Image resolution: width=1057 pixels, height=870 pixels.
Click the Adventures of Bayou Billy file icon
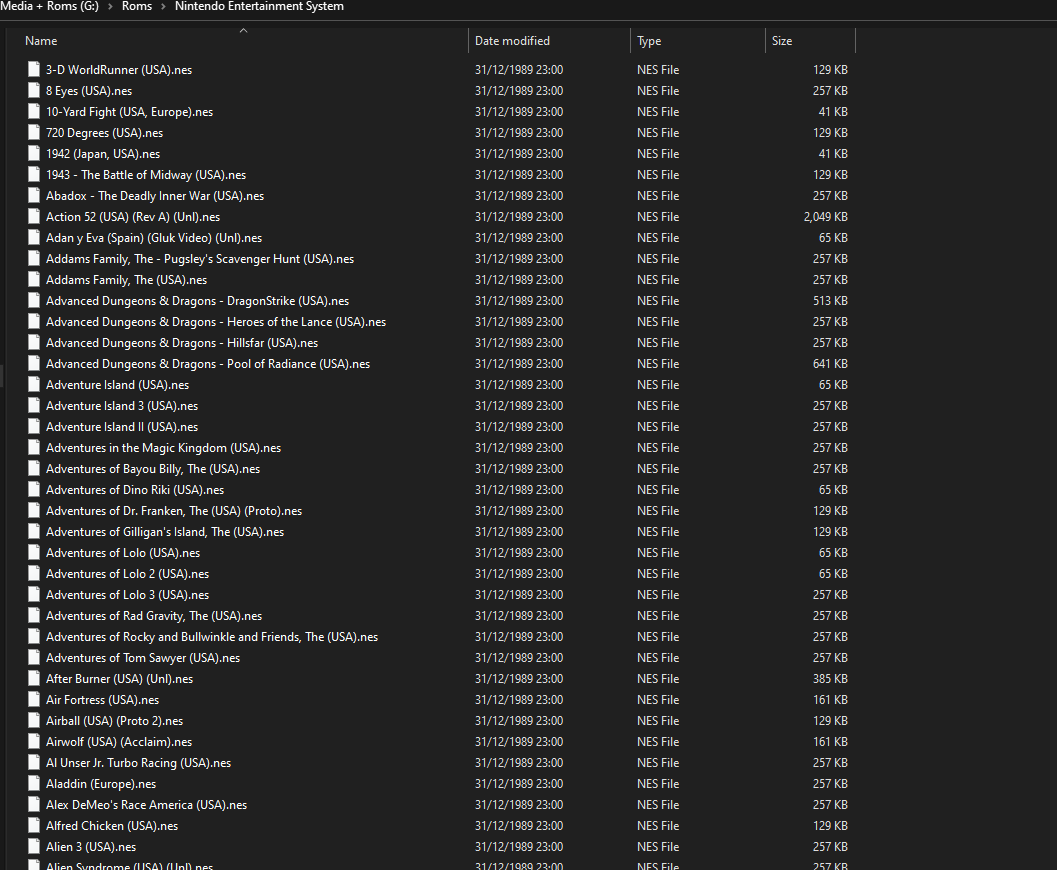click(x=34, y=468)
